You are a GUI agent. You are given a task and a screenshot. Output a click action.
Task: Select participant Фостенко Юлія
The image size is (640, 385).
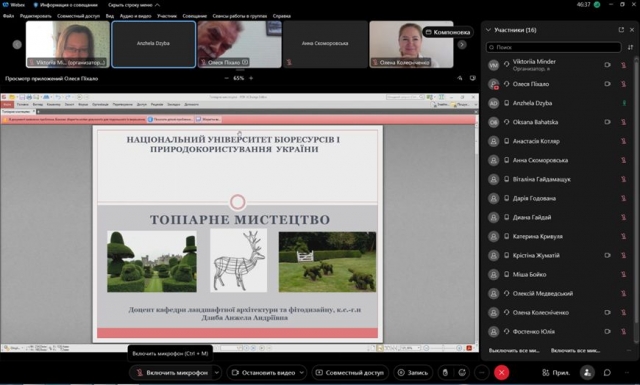(x=557, y=332)
